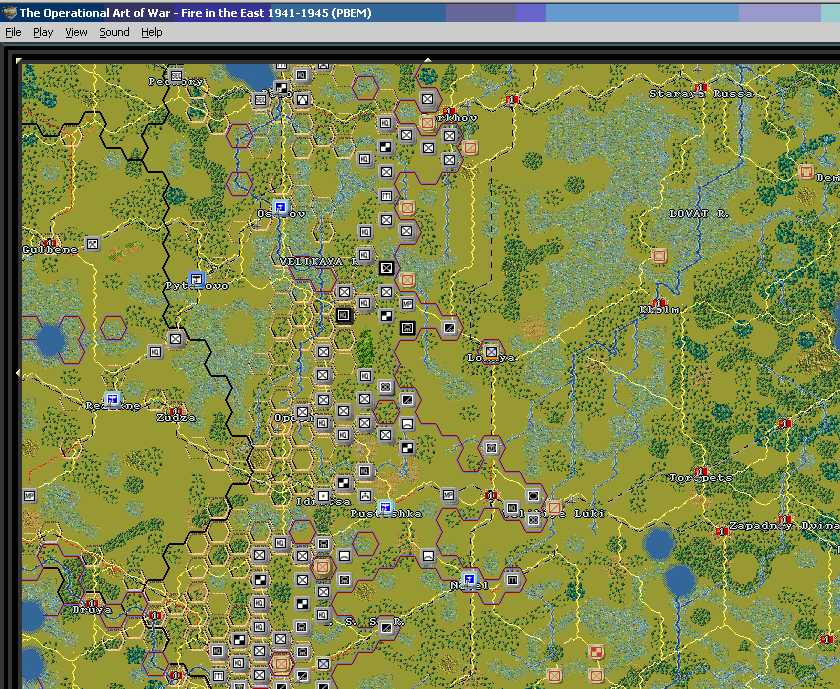The width and height of the screenshot is (840, 689).
Task: Select the red enemy unit north of Kholm
Action: (659, 256)
